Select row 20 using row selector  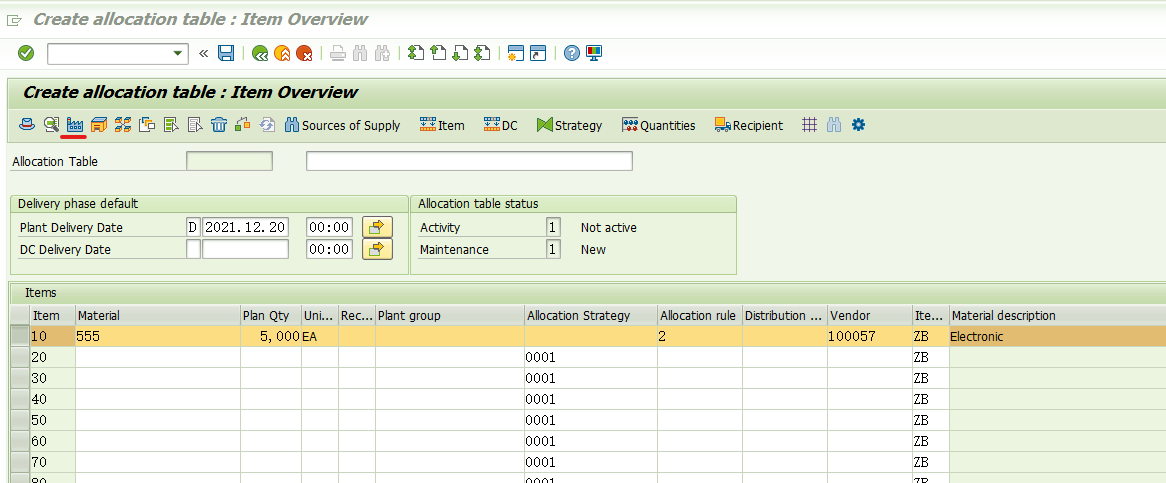(x=19, y=357)
